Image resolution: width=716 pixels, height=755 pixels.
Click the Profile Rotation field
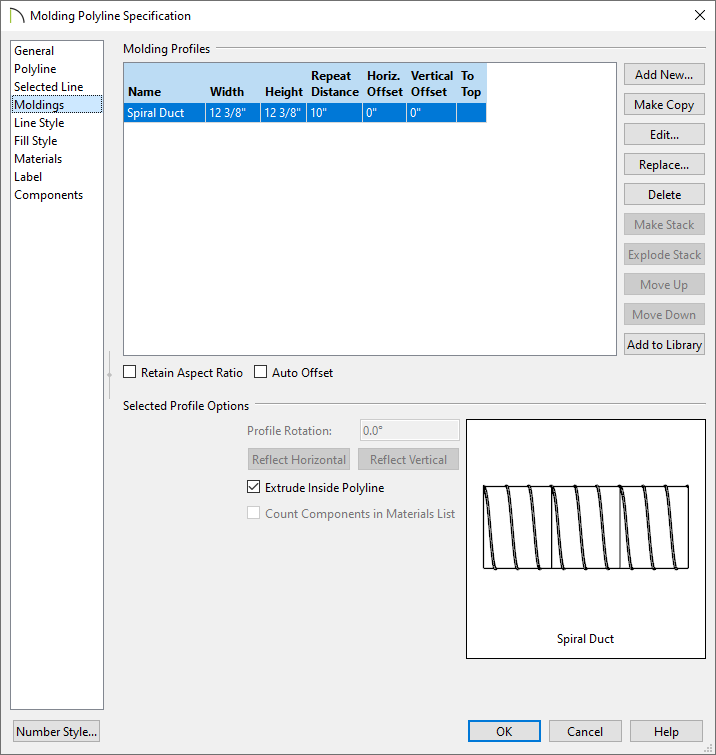tap(410, 430)
